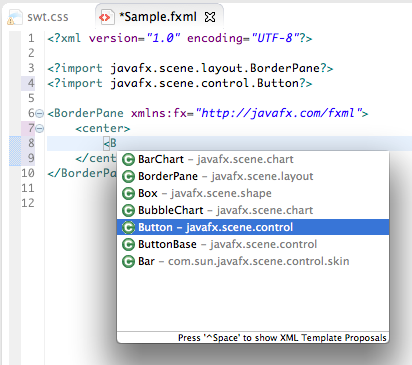Click the Bar class icon
This screenshot has height=365, width=412.
(x=128, y=262)
